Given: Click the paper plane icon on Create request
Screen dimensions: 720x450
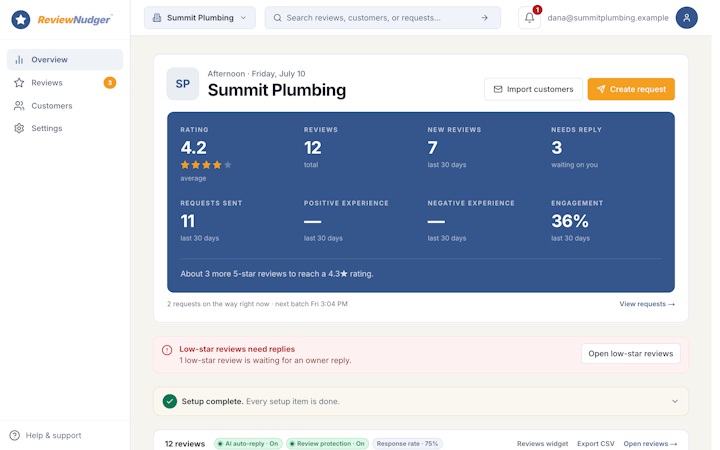Looking at the screenshot, I should (601, 89).
